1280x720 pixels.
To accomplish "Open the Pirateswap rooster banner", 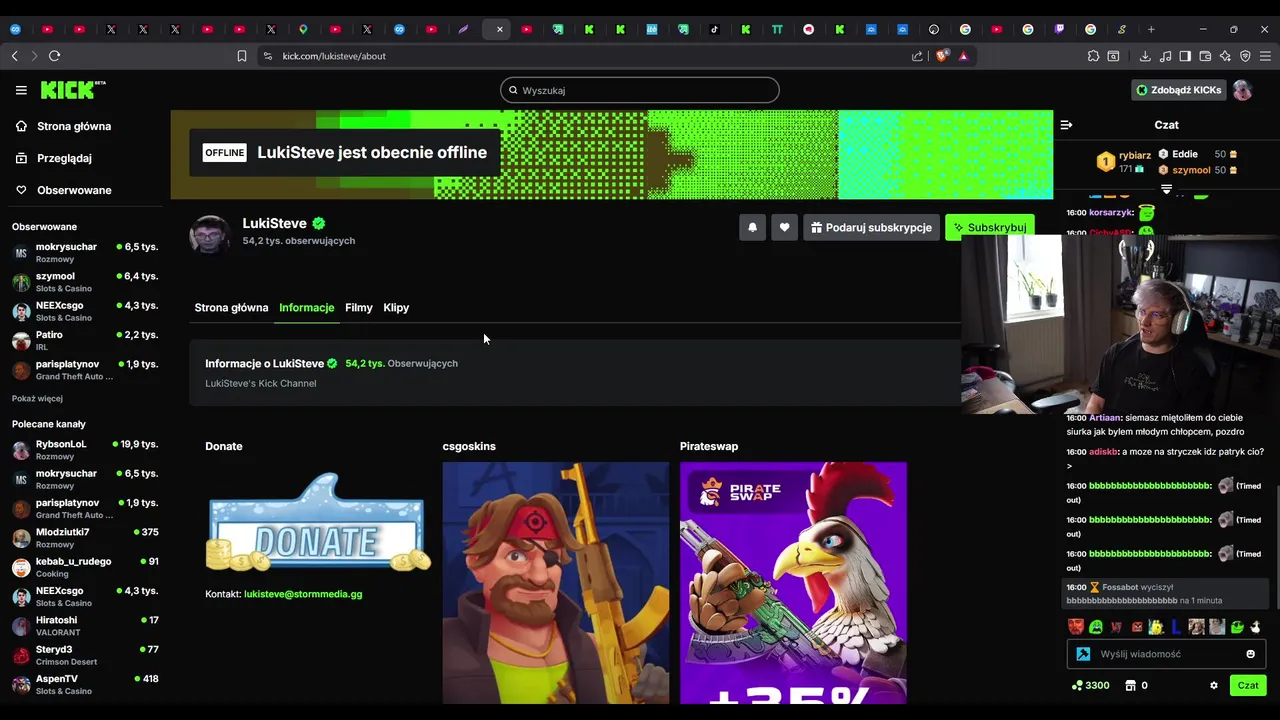I will pos(794,583).
